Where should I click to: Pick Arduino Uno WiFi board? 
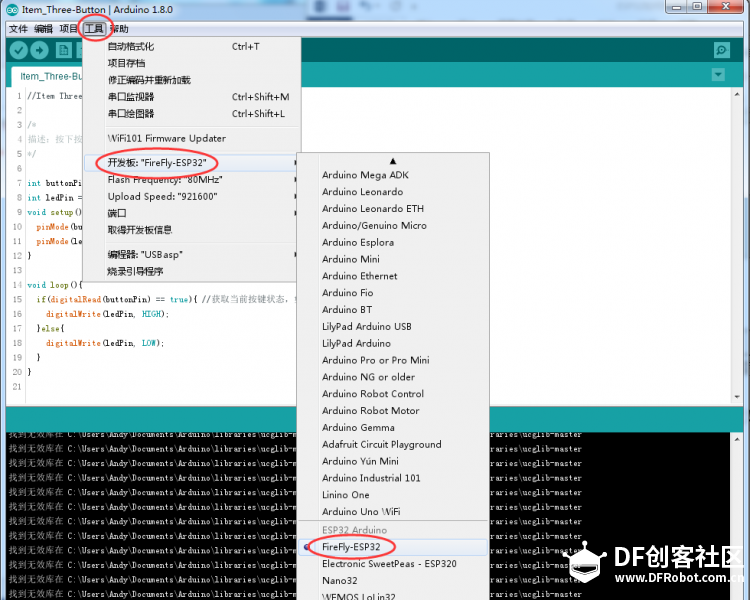click(x=393, y=511)
